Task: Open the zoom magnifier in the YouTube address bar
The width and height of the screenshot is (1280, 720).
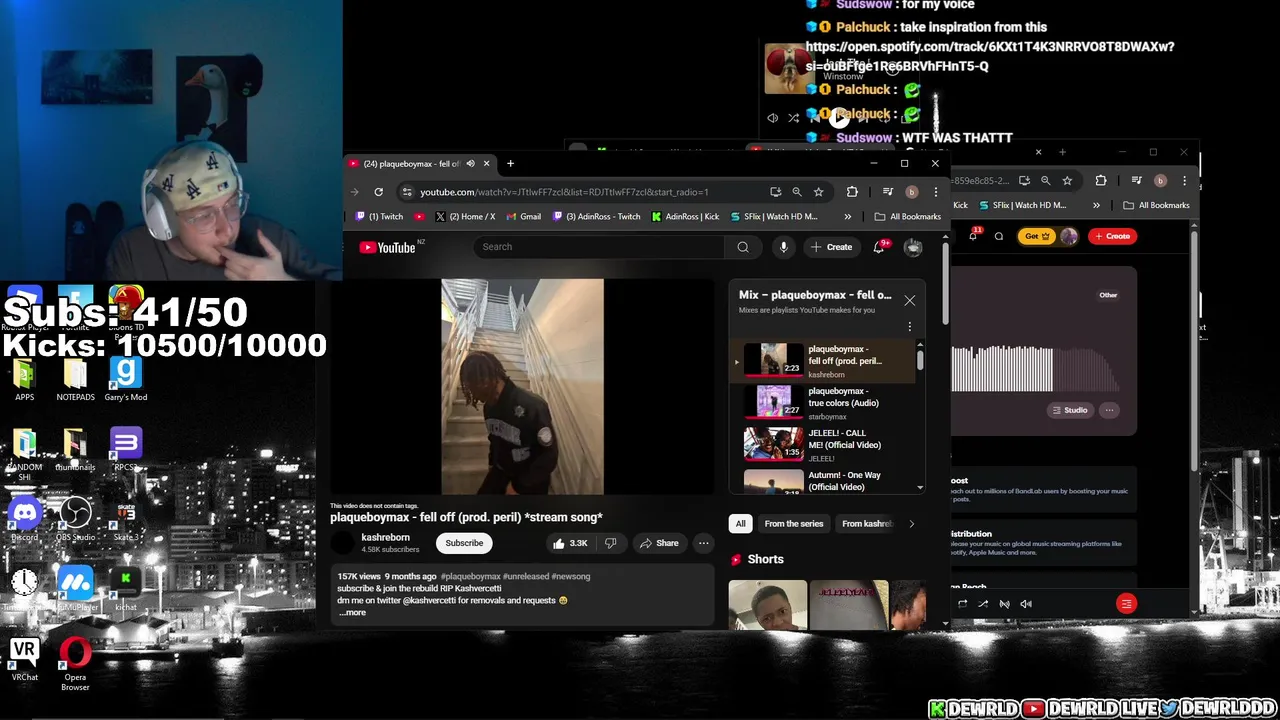Action: coord(797,192)
